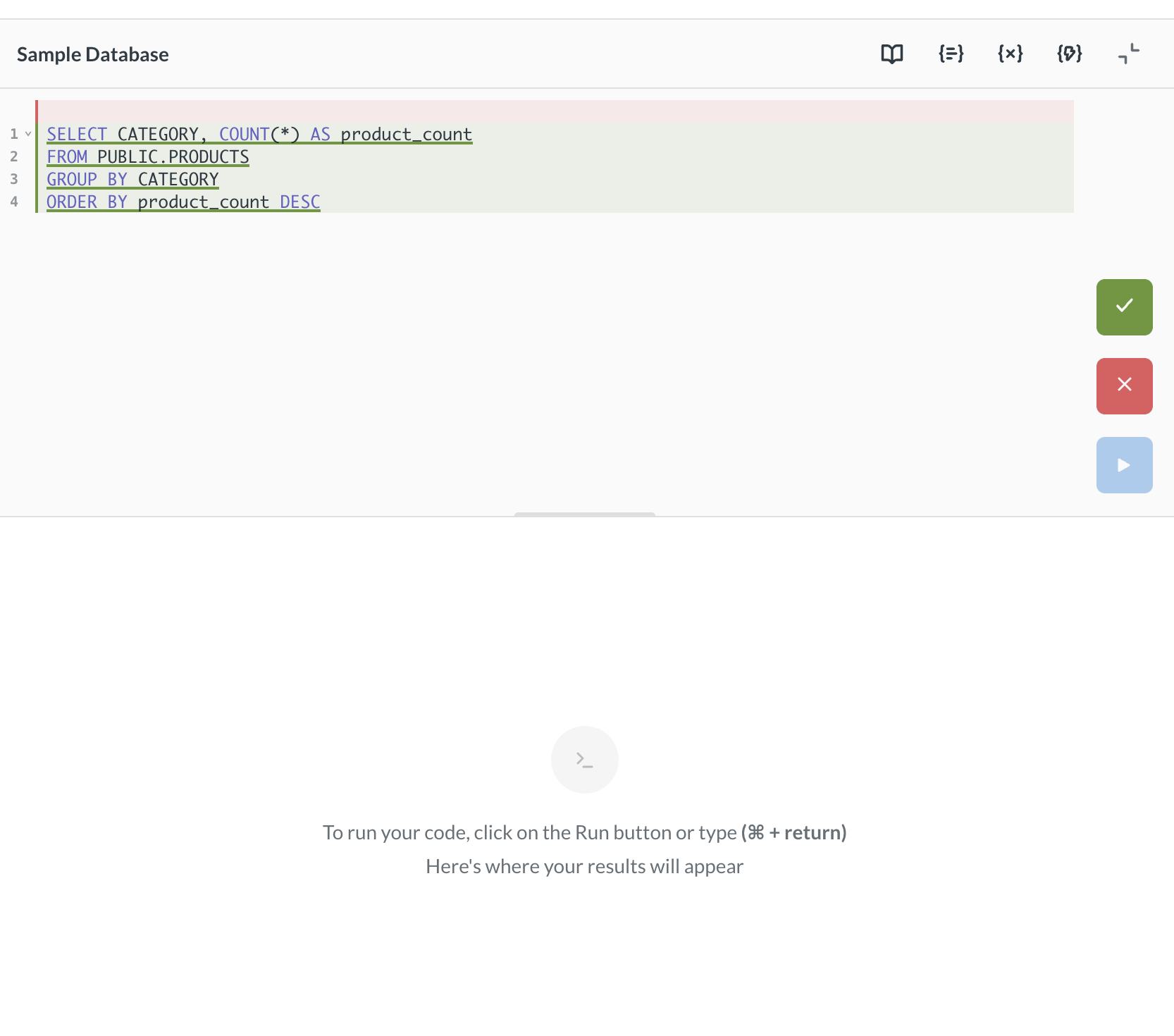Collapse the query editor using the contract icon
This screenshot has width=1174, height=1036.
tap(1128, 54)
